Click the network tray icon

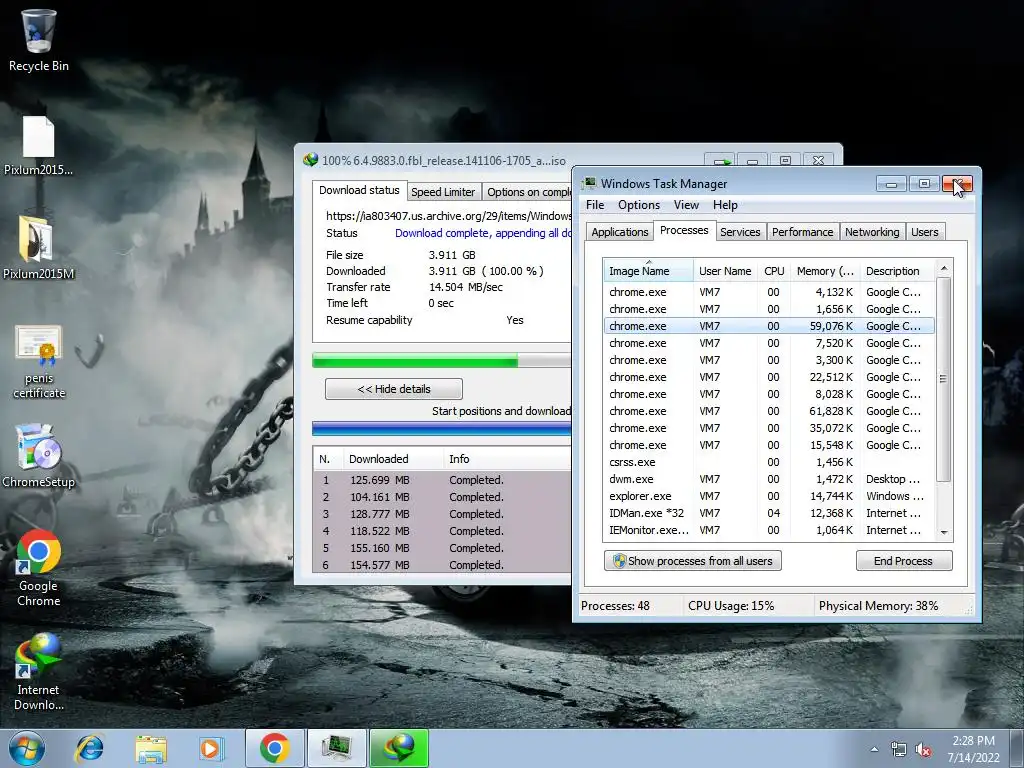(899, 750)
